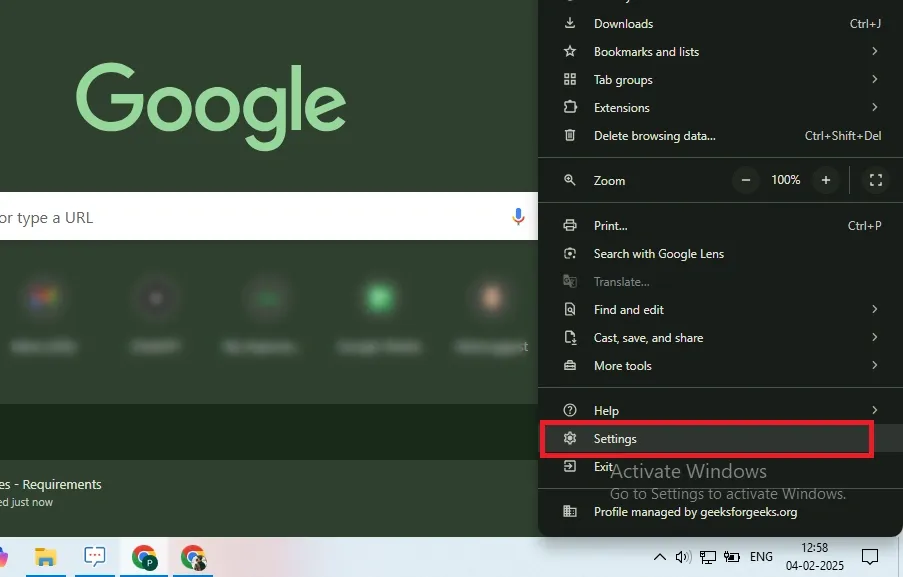Open the Find and edit submenu
Viewport: 903px width, 577px height.
(x=720, y=310)
